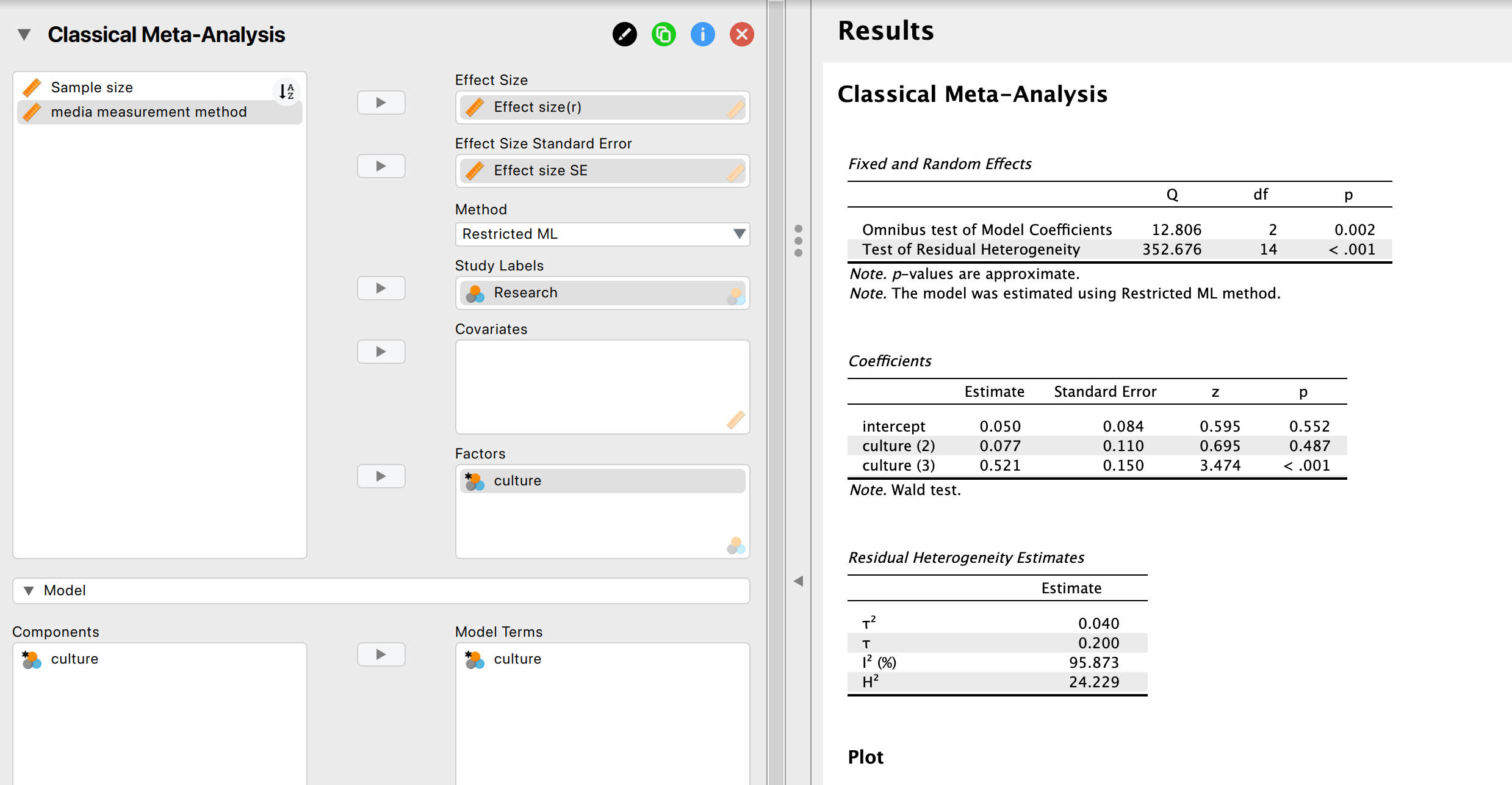Click arrow button for Covariates

tap(381, 352)
